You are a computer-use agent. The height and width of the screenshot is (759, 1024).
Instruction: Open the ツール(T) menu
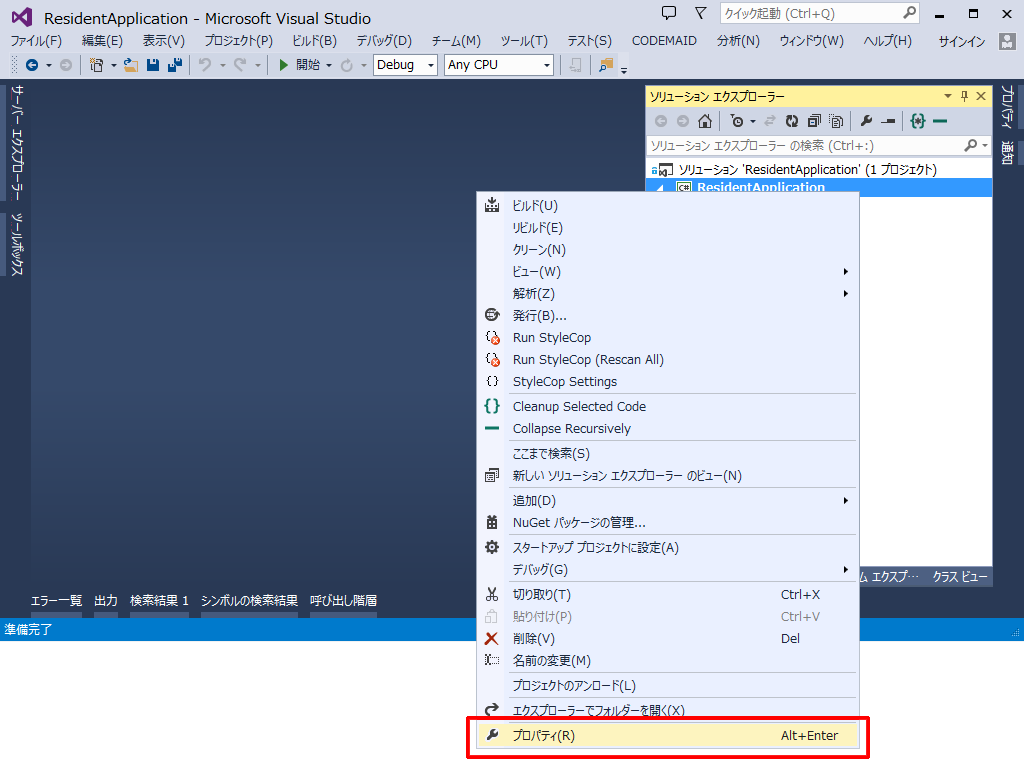tap(524, 40)
